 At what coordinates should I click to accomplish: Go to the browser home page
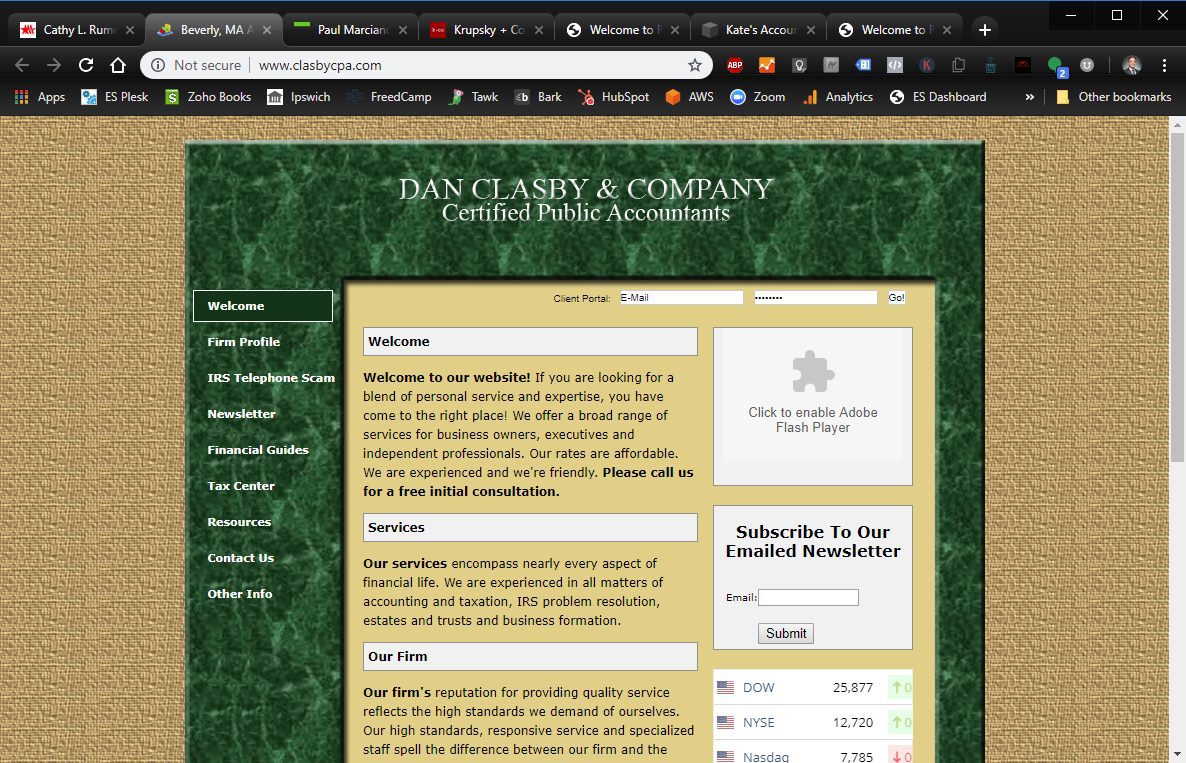pos(117,65)
